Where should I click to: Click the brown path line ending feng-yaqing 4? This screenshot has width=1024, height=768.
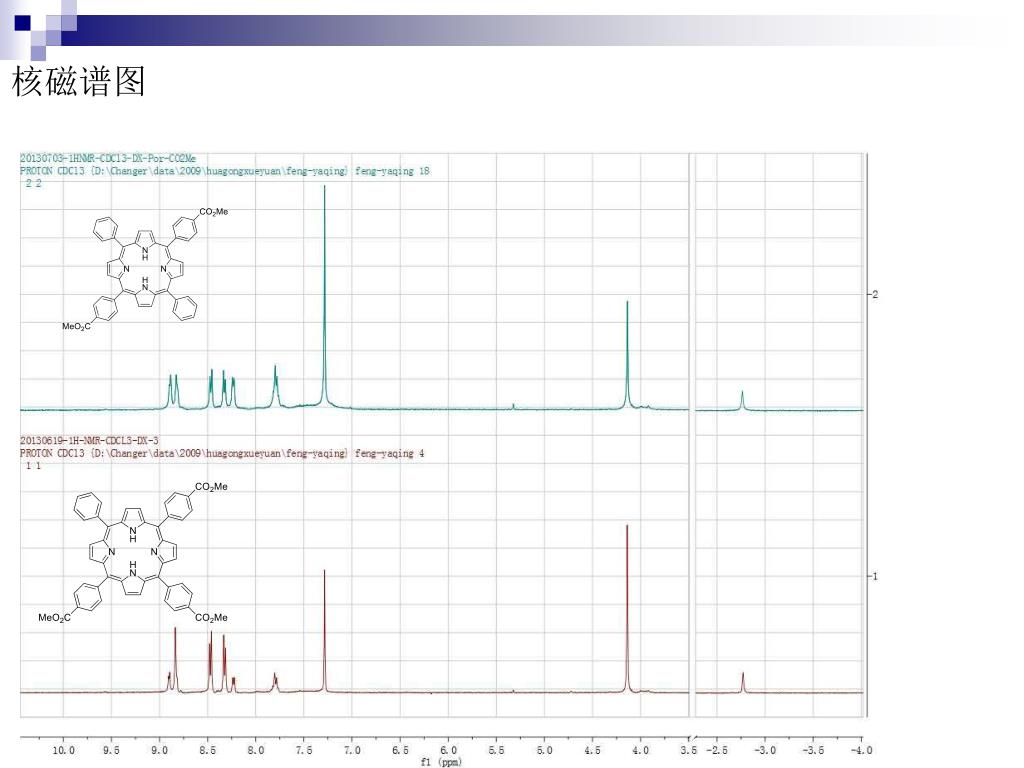pyautogui.click(x=222, y=453)
